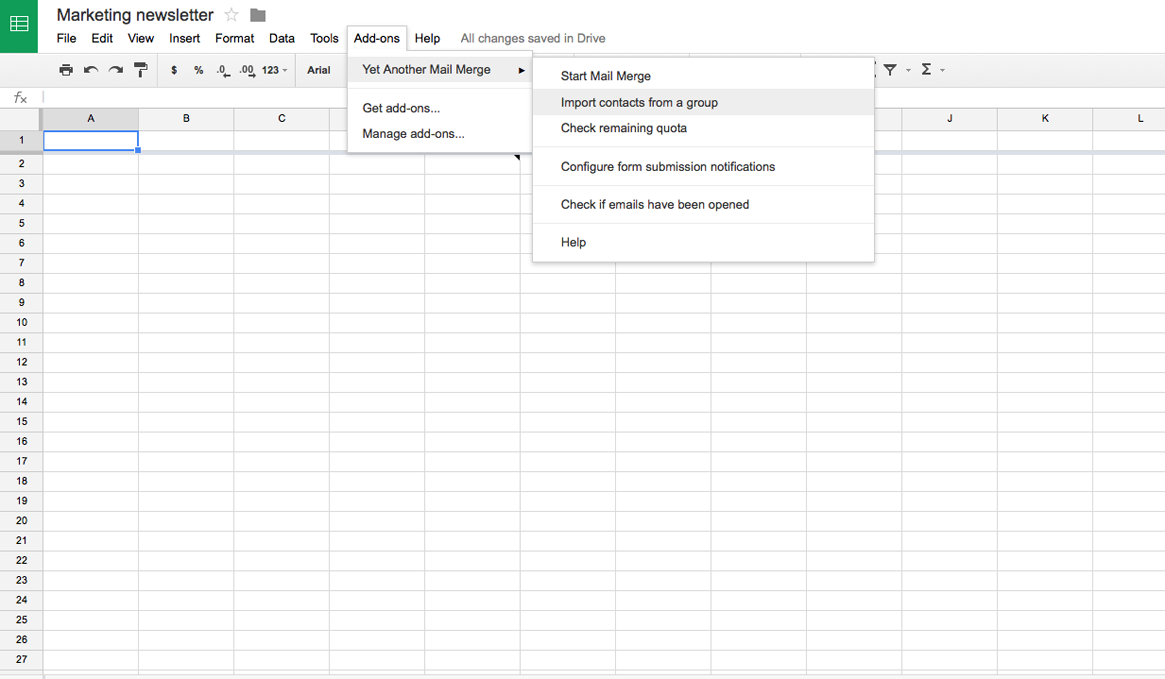Apply percent format to cells
This screenshot has width=1165, height=679.
(199, 70)
